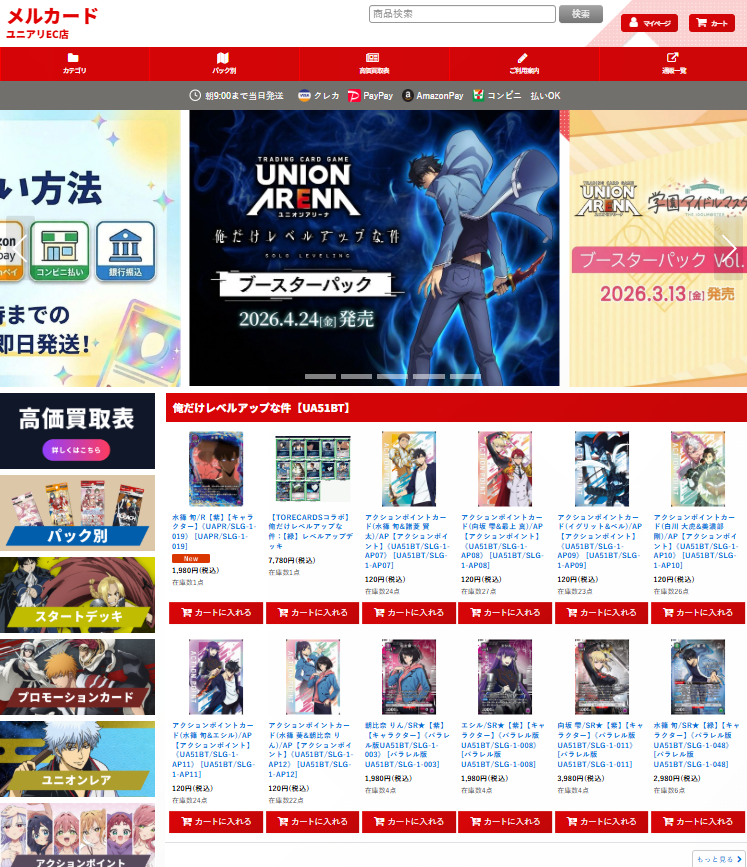Image resolution: width=747 pixels, height=867 pixels.
Task: Click the convenience store コンビニ icon
Action: pyautogui.click(x=478, y=95)
